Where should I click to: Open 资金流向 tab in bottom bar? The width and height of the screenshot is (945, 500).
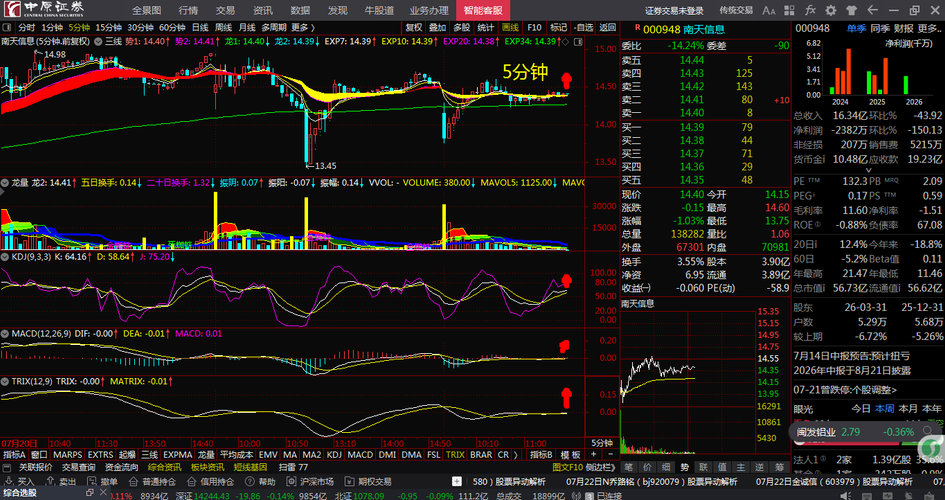point(121,467)
